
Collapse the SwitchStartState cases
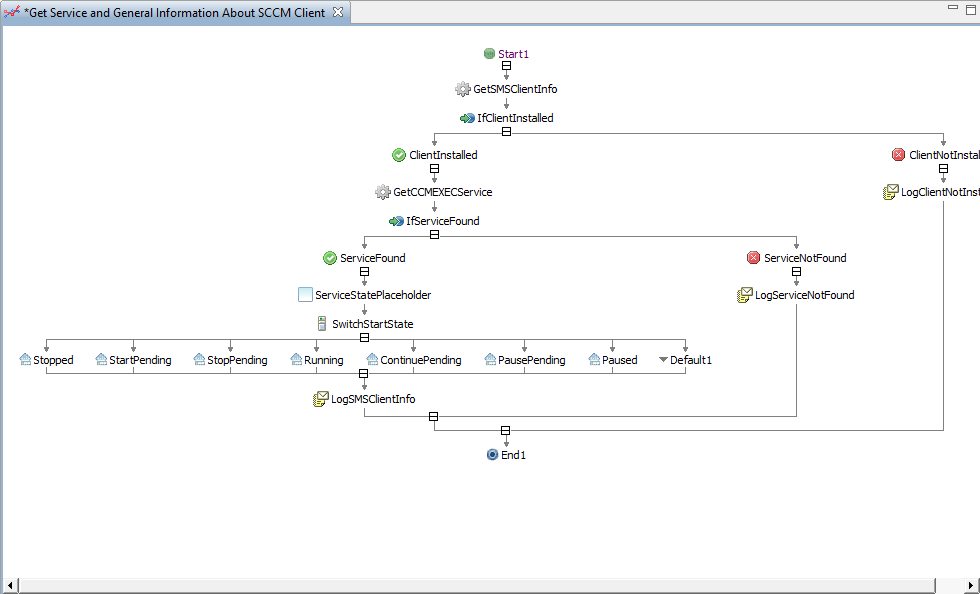click(x=364, y=338)
